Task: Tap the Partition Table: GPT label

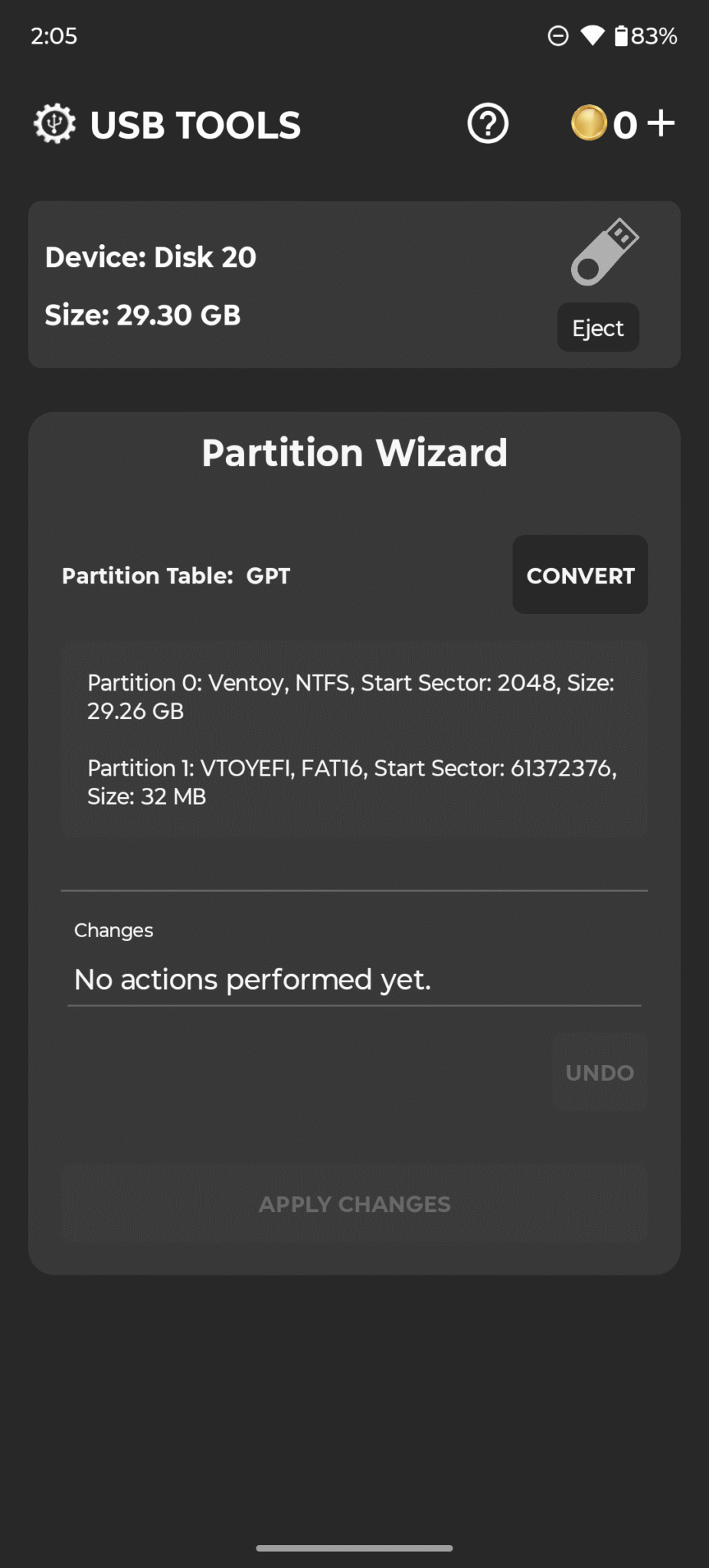Action: pyautogui.click(x=176, y=576)
